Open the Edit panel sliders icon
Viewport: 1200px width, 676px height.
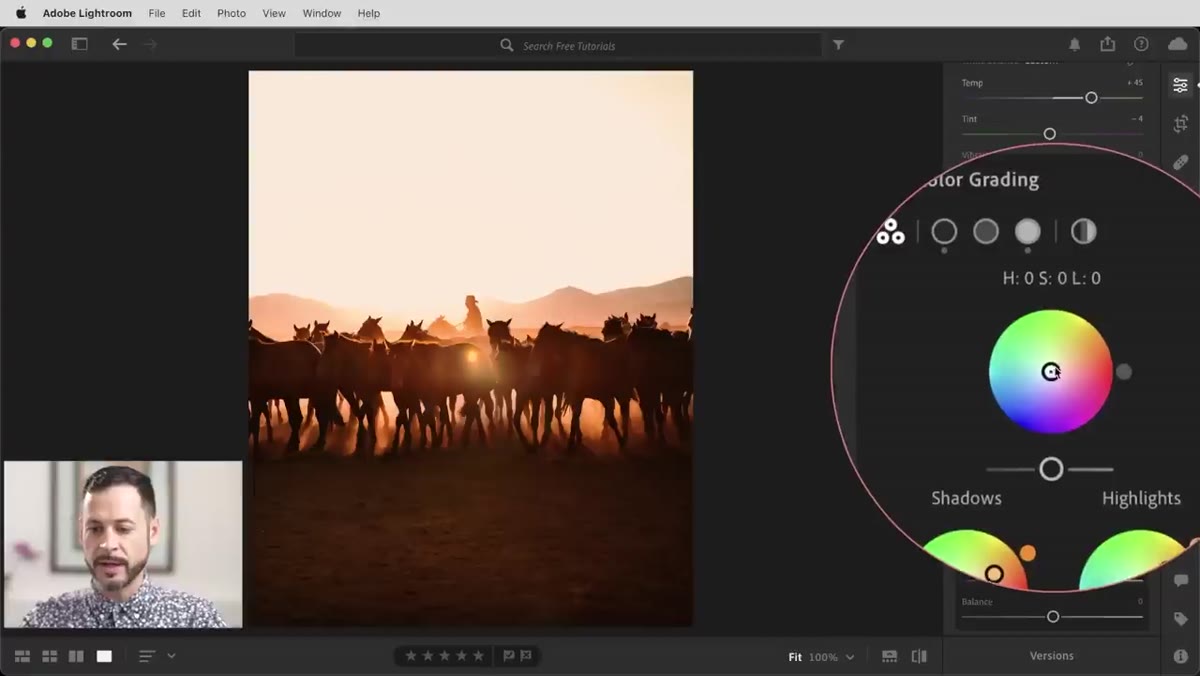pyautogui.click(x=1180, y=85)
